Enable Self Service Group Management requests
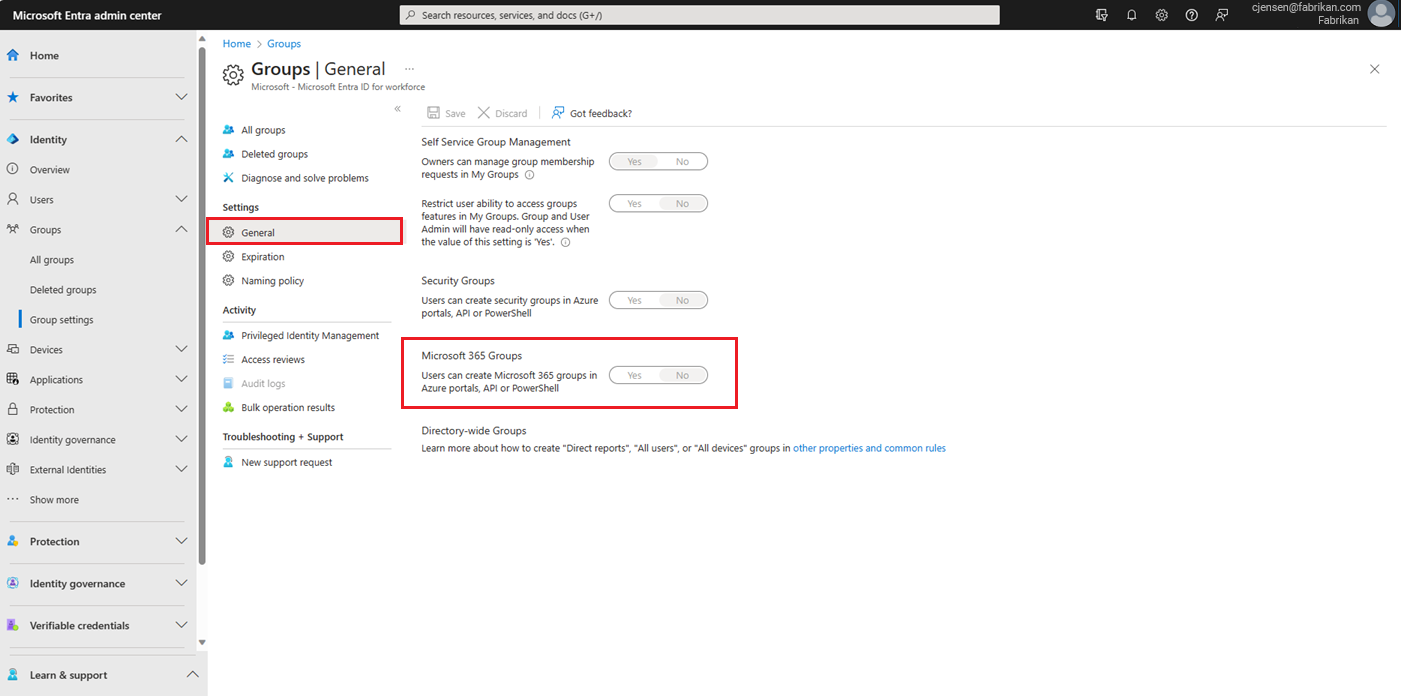Screen dimensions: 1401x696 [633, 161]
